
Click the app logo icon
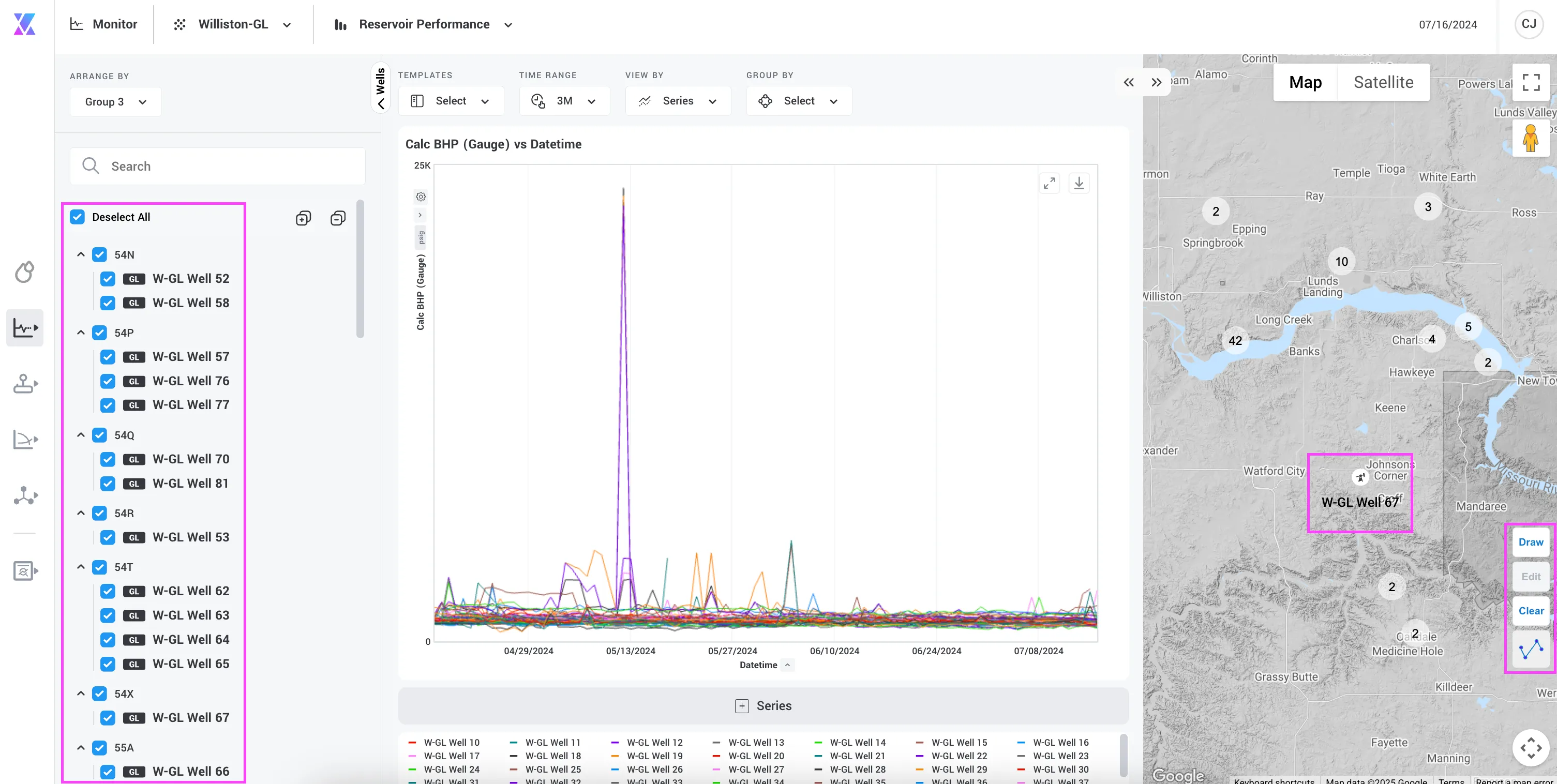tap(24, 24)
